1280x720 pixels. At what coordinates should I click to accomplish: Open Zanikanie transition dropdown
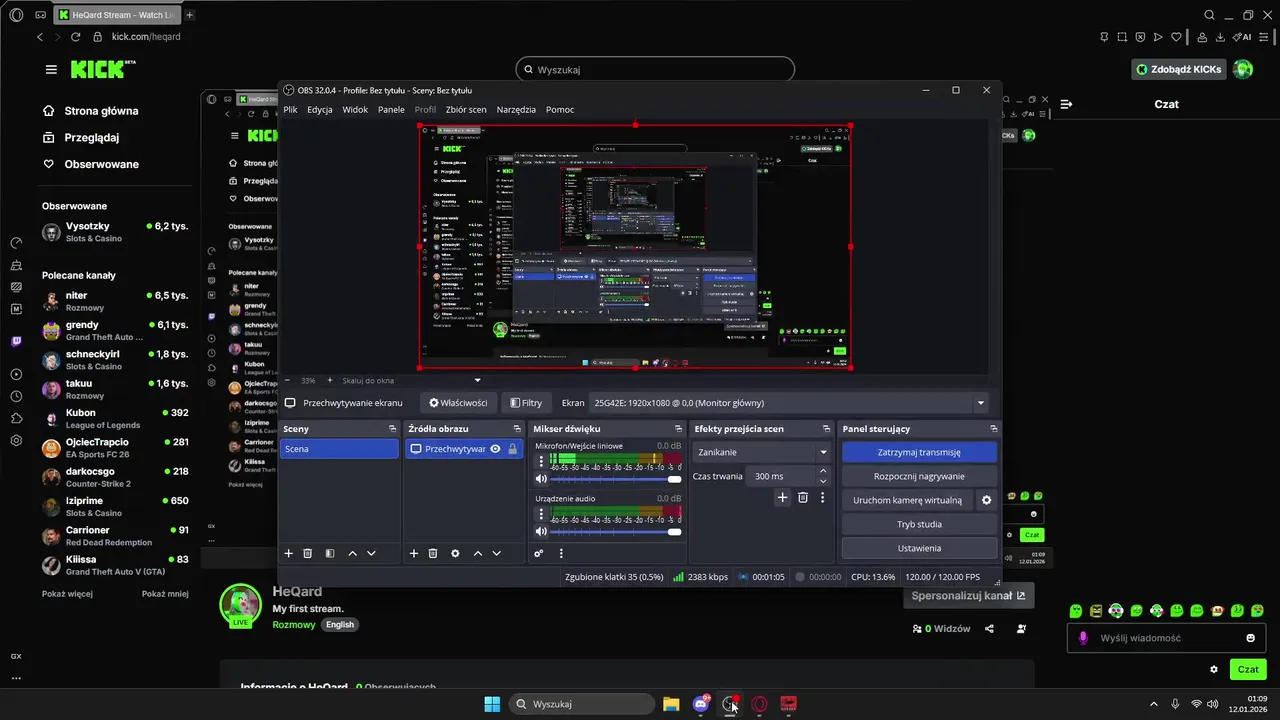pos(762,452)
